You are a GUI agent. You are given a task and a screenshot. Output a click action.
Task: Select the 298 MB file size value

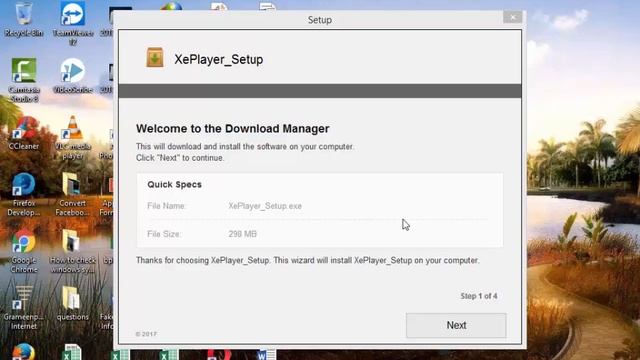(x=242, y=234)
